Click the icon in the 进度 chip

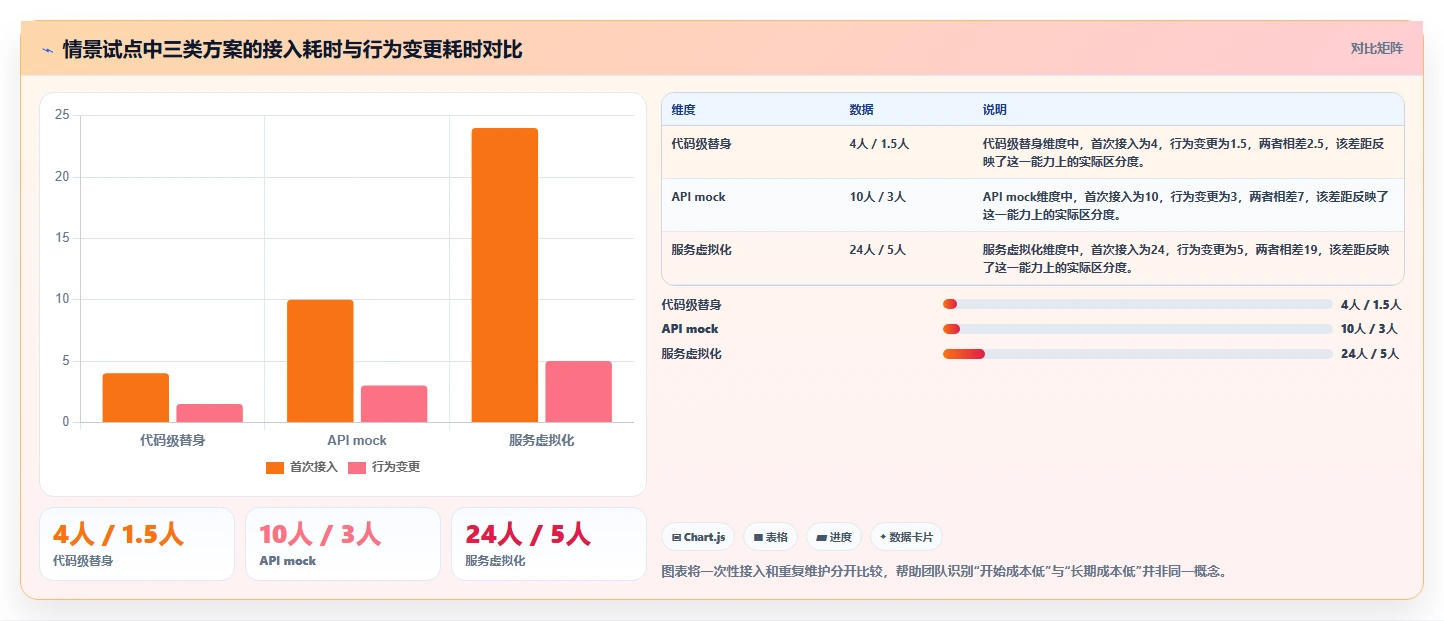click(821, 537)
